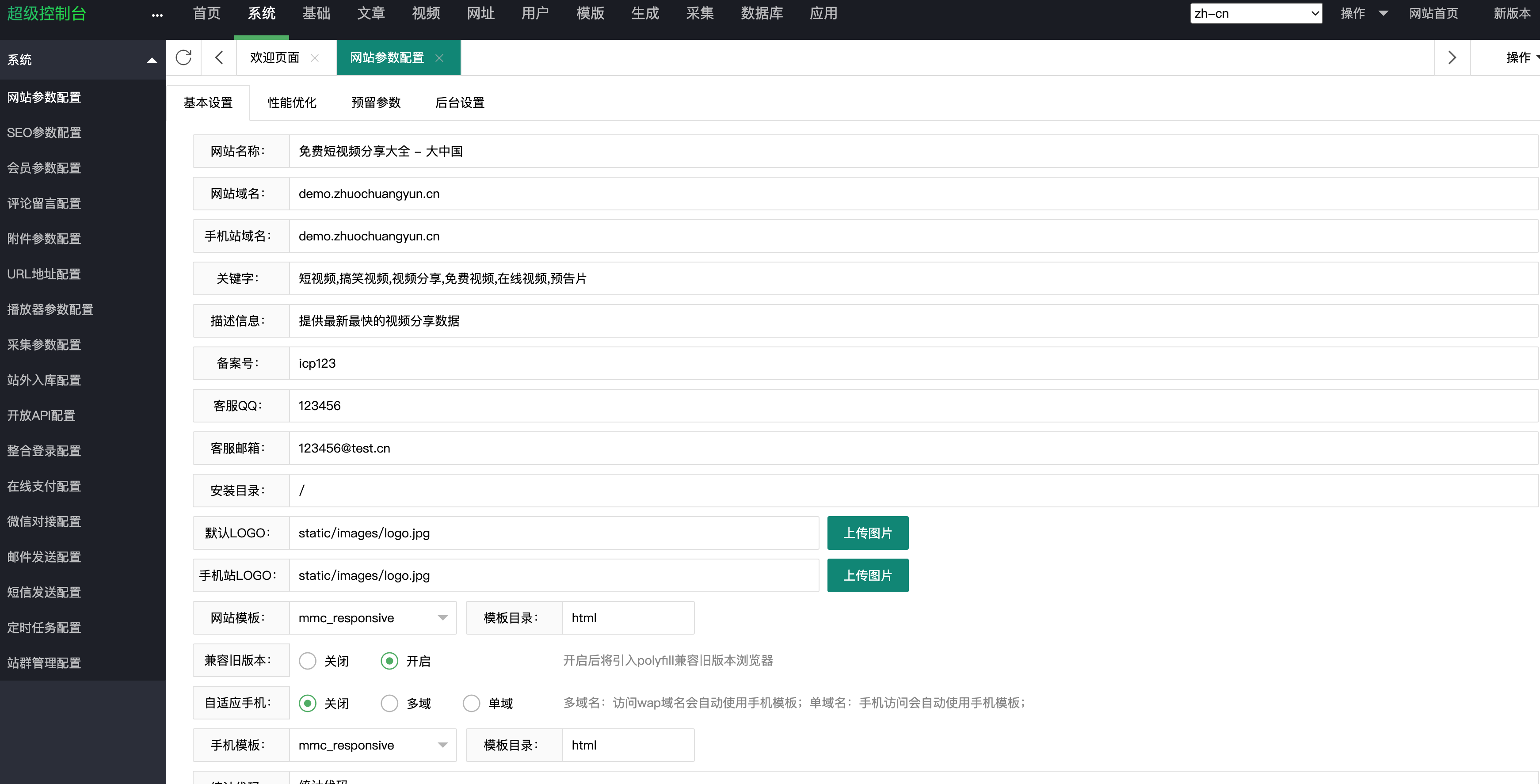
Task: Open the 手机模板 dropdown
Action: 373,745
